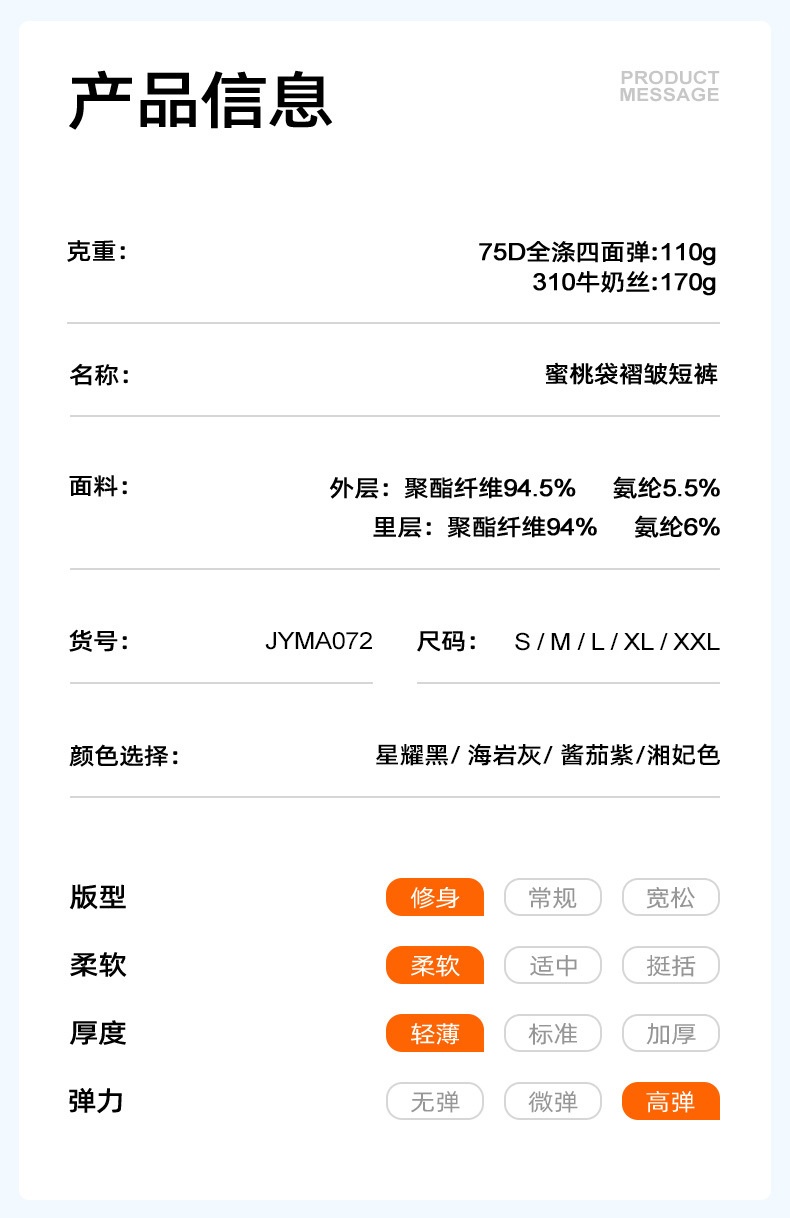Click the 高弹 elasticity option

click(670, 1101)
